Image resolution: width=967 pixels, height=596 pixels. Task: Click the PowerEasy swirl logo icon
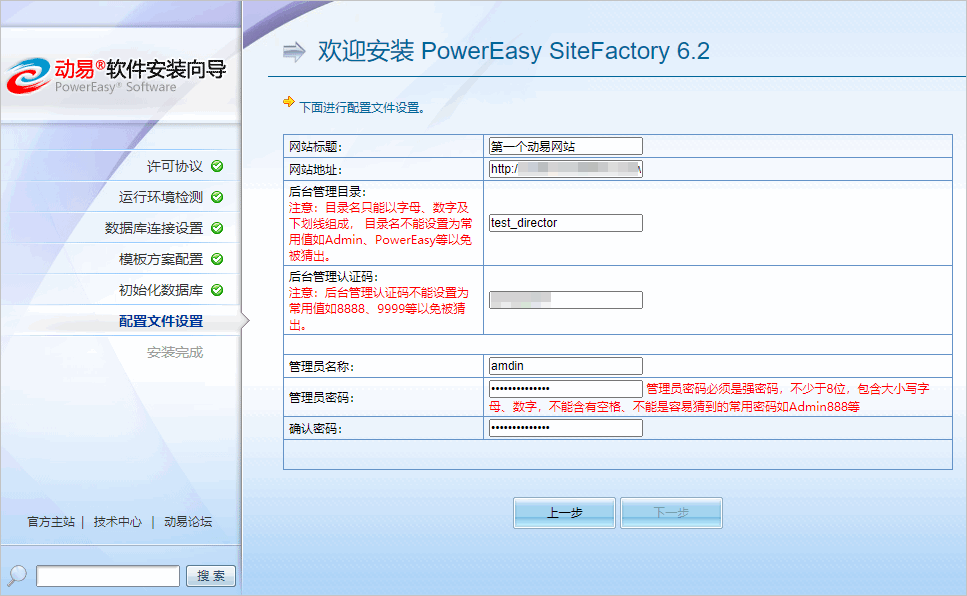click(x=28, y=76)
